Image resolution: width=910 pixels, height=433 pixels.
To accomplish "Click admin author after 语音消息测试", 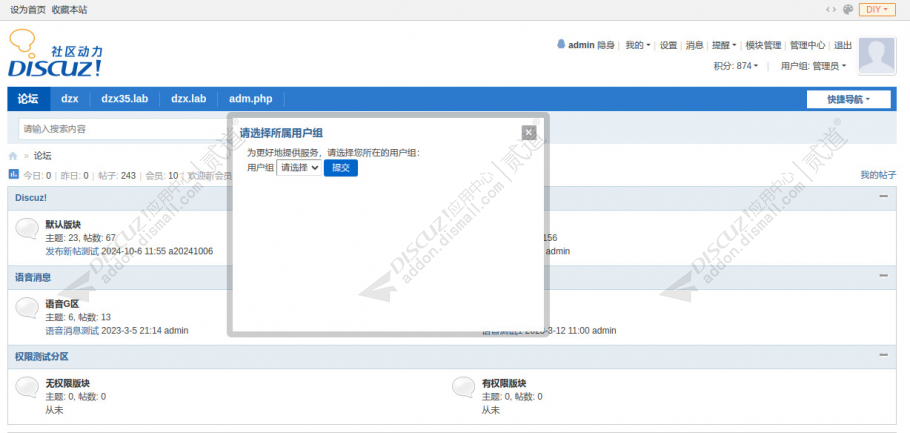I will [176, 331].
